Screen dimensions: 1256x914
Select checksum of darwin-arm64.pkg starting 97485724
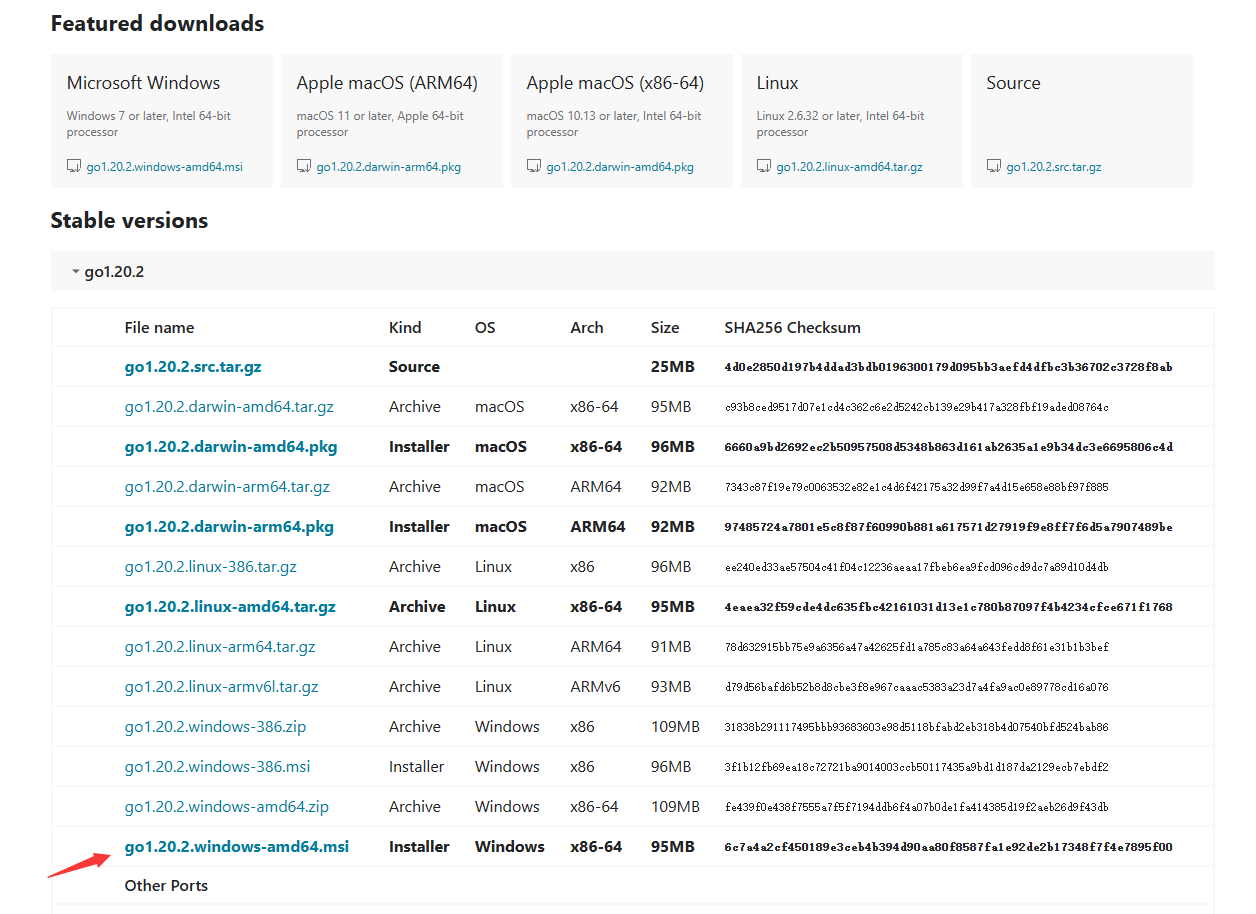[949, 527]
